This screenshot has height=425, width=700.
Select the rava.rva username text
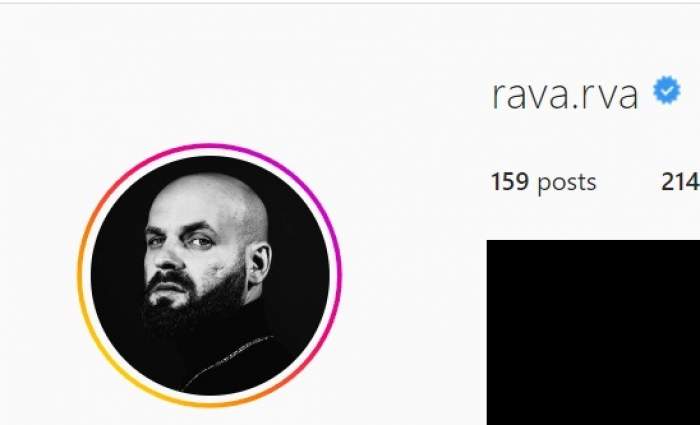565,95
